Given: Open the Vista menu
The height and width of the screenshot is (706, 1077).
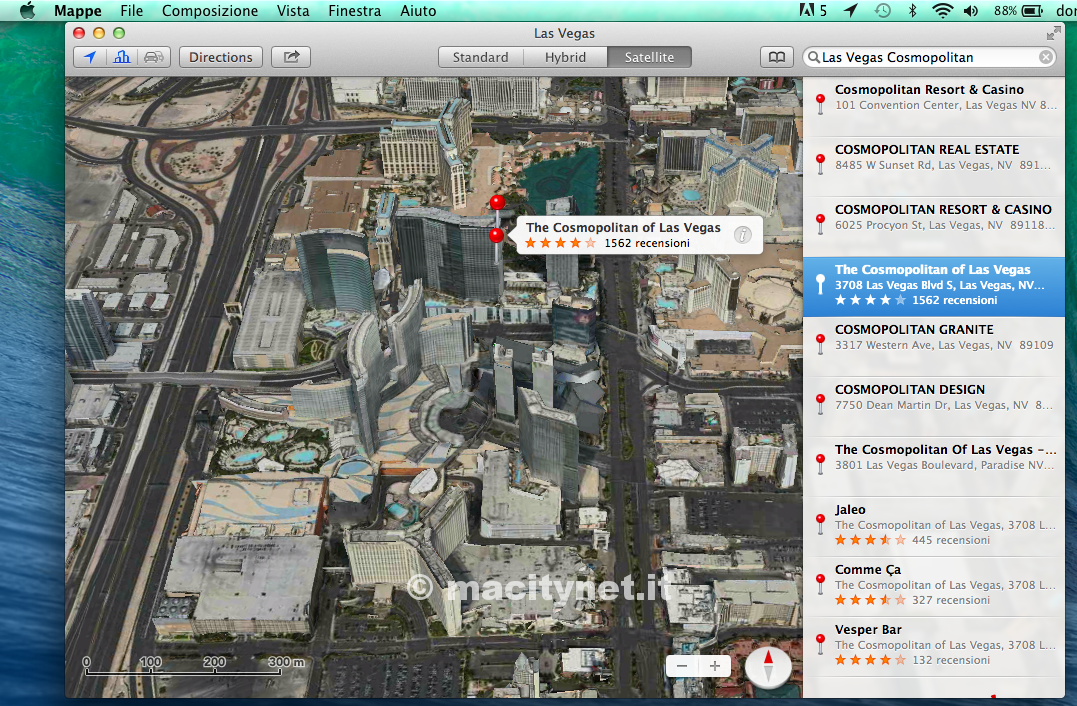Looking at the screenshot, I should tap(293, 10).
